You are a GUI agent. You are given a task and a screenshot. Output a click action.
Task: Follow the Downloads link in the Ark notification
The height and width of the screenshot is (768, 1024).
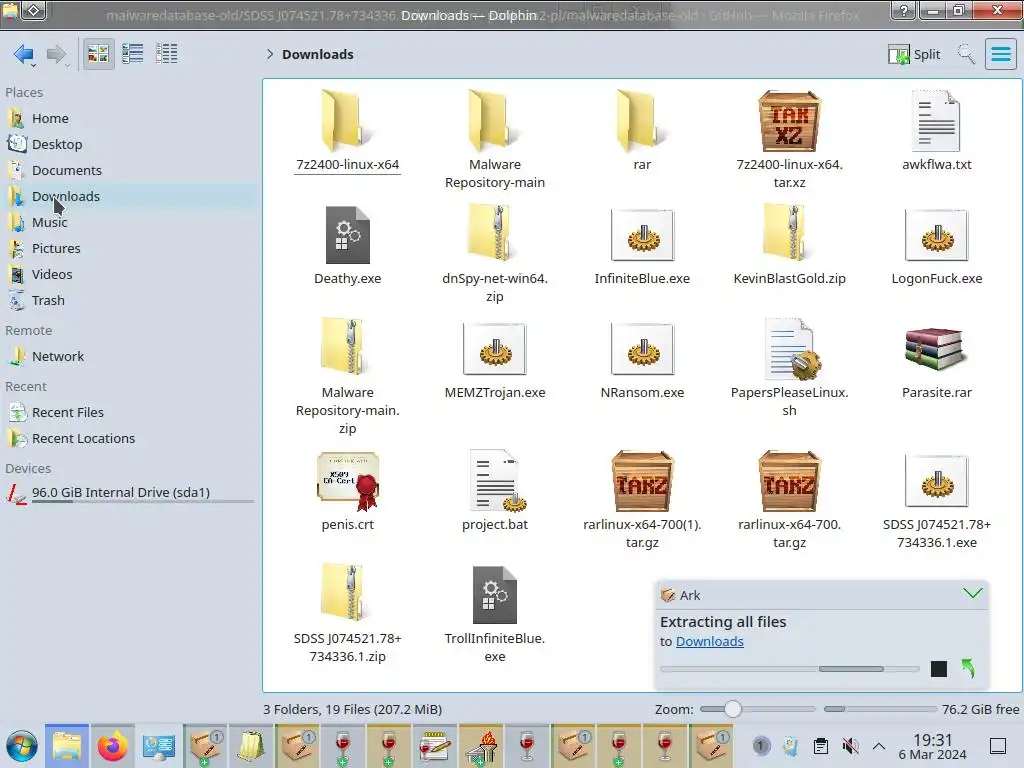click(x=709, y=642)
